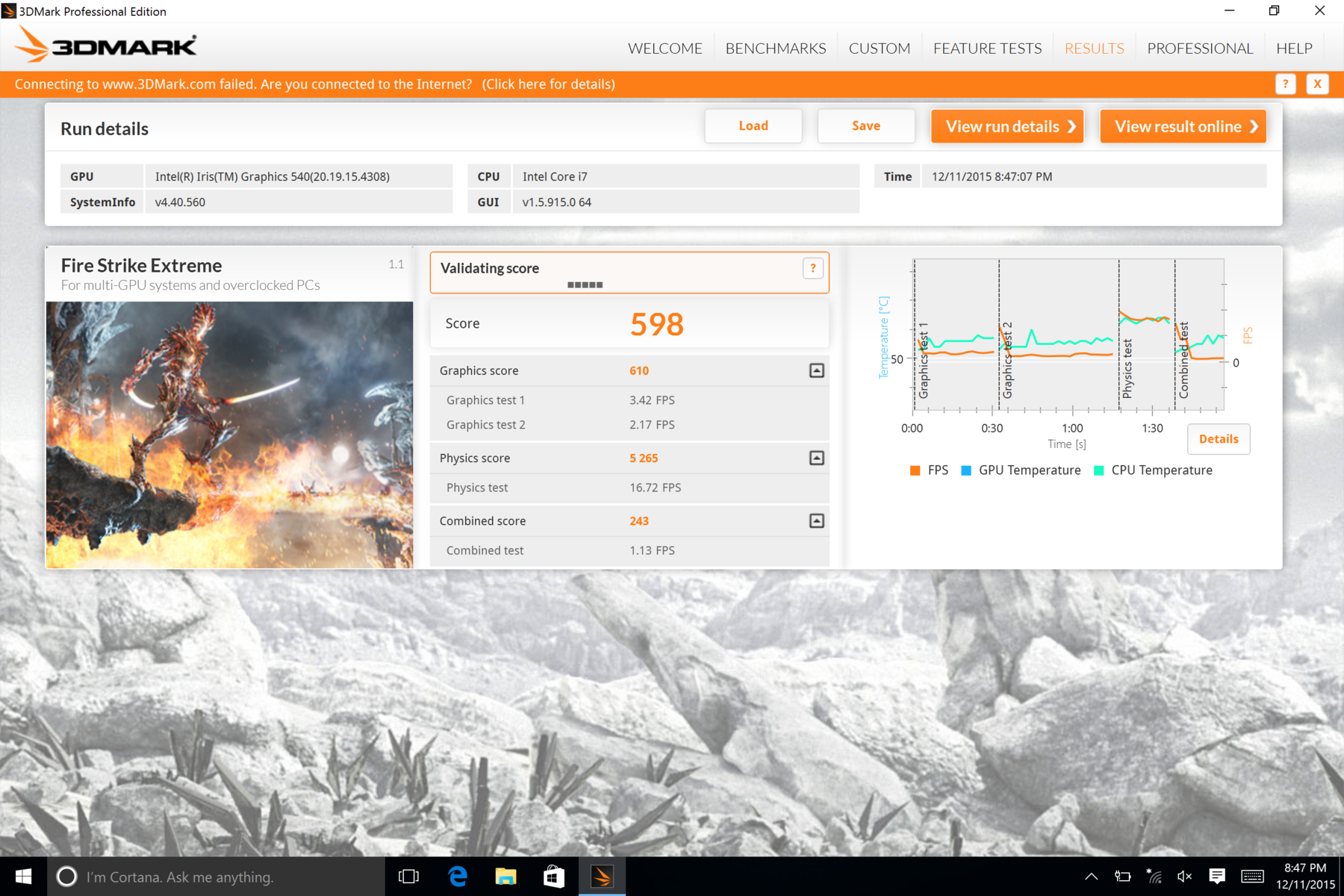Click the Combined test 1.13 FPS row
Image resolution: width=1344 pixels, height=896 pixels.
(x=629, y=550)
